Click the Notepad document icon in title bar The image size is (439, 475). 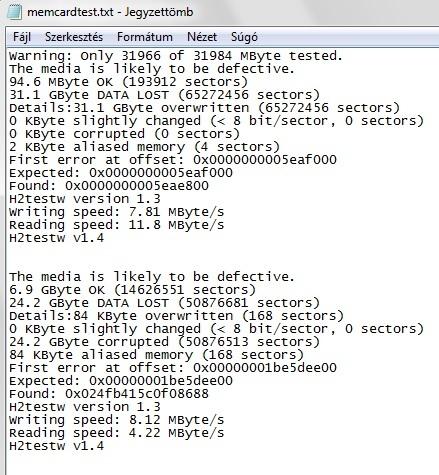[14, 12]
